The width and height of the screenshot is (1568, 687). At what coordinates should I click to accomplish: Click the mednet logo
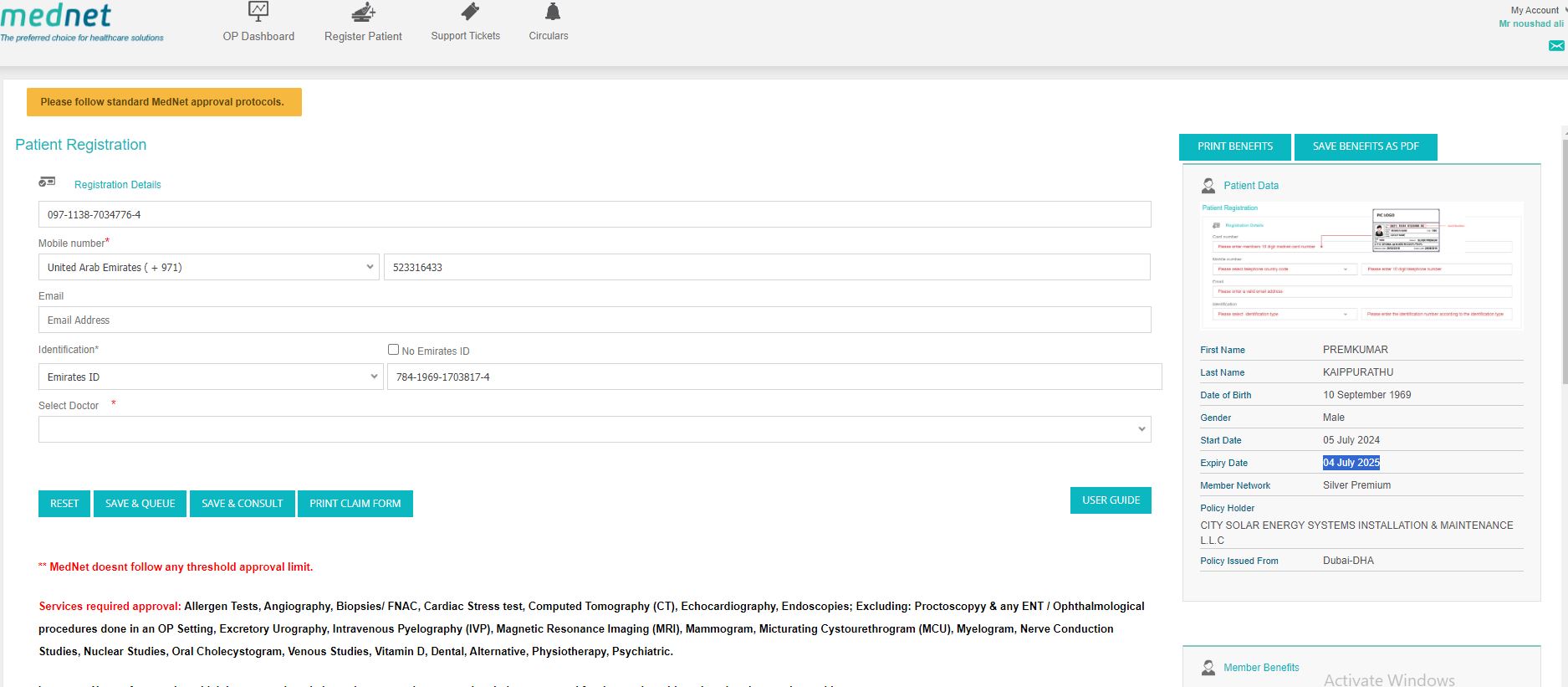[x=81, y=23]
